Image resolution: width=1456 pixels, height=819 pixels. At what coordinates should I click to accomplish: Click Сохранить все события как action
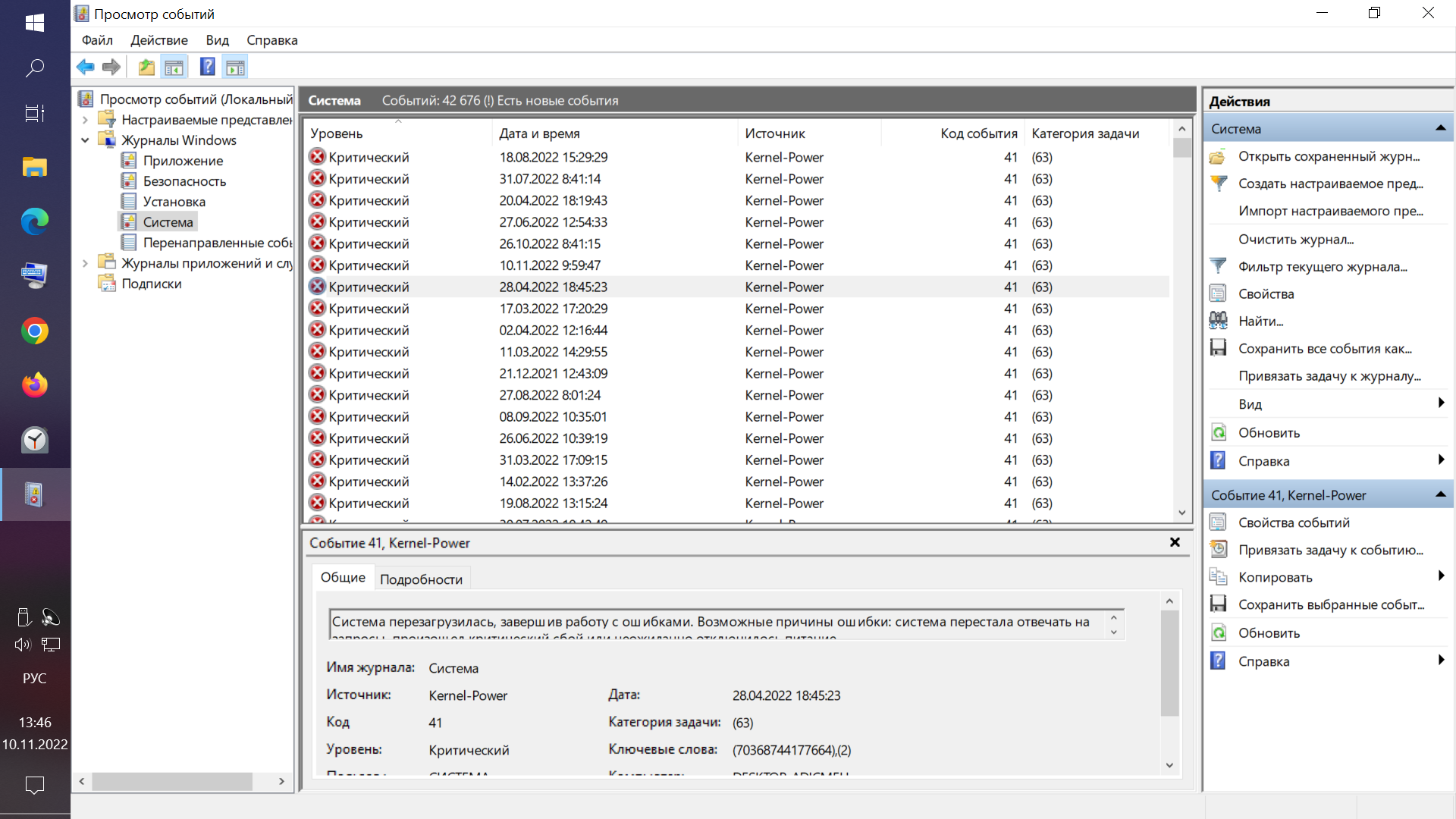coord(1324,349)
